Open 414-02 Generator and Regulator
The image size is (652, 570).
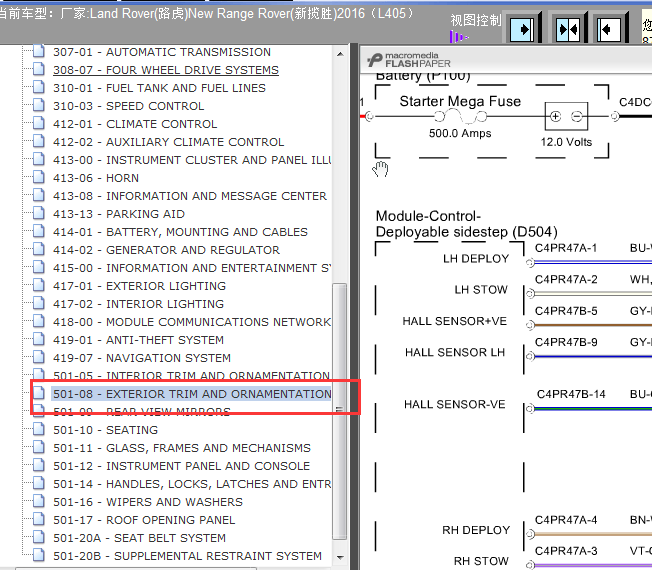[x=166, y=250]
